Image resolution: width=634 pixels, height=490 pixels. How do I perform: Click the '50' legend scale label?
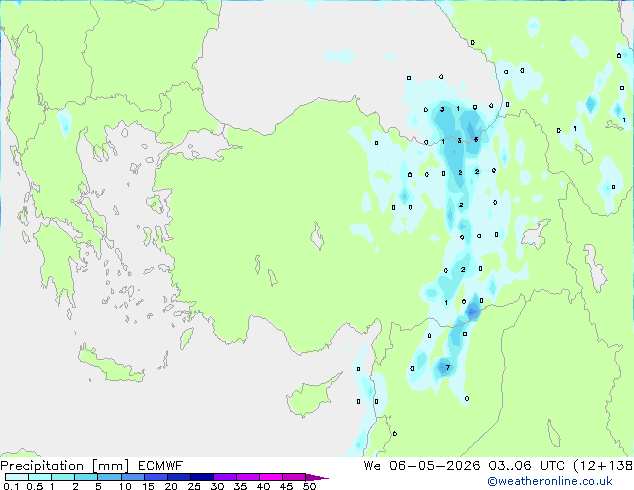click(309, 486)
